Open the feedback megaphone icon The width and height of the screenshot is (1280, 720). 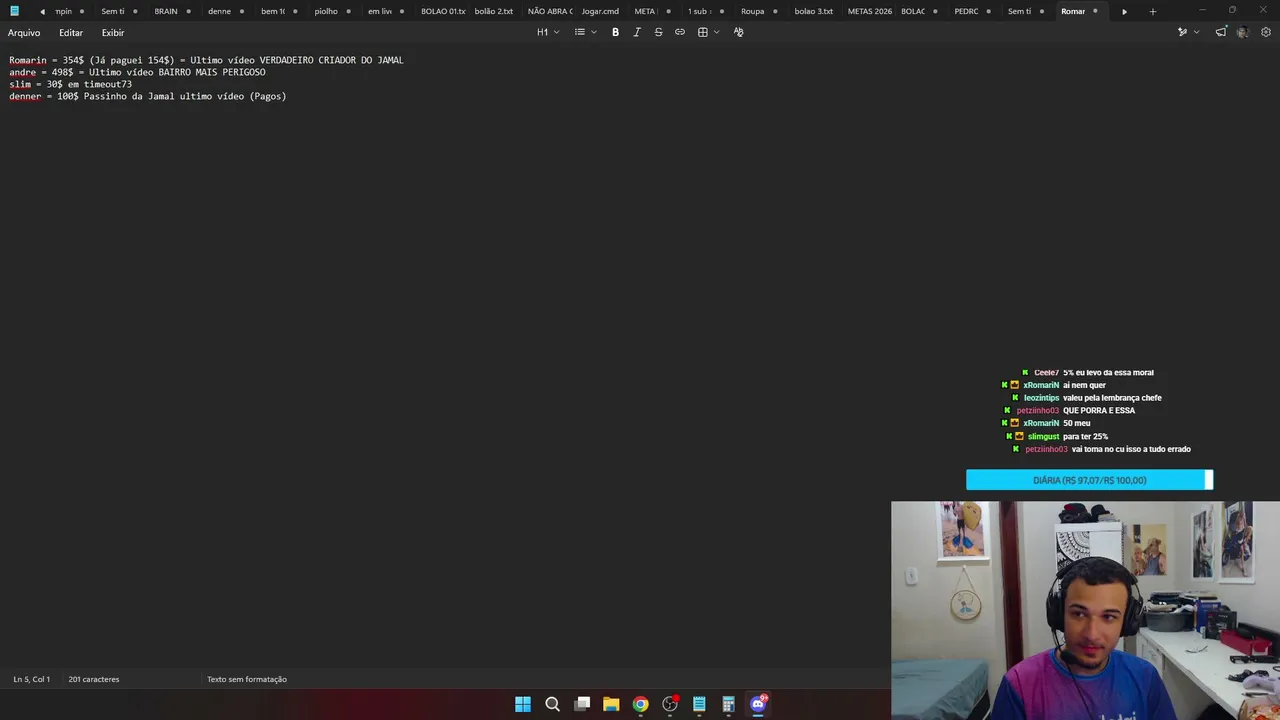tap(1221, 32)
